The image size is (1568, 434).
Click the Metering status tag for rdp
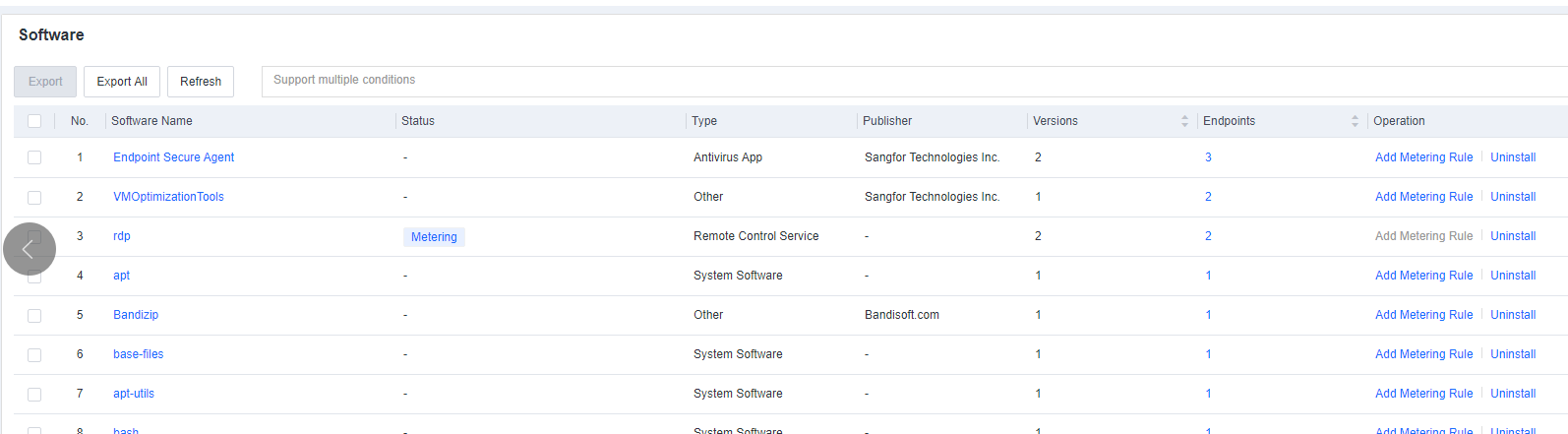point(434,237)
